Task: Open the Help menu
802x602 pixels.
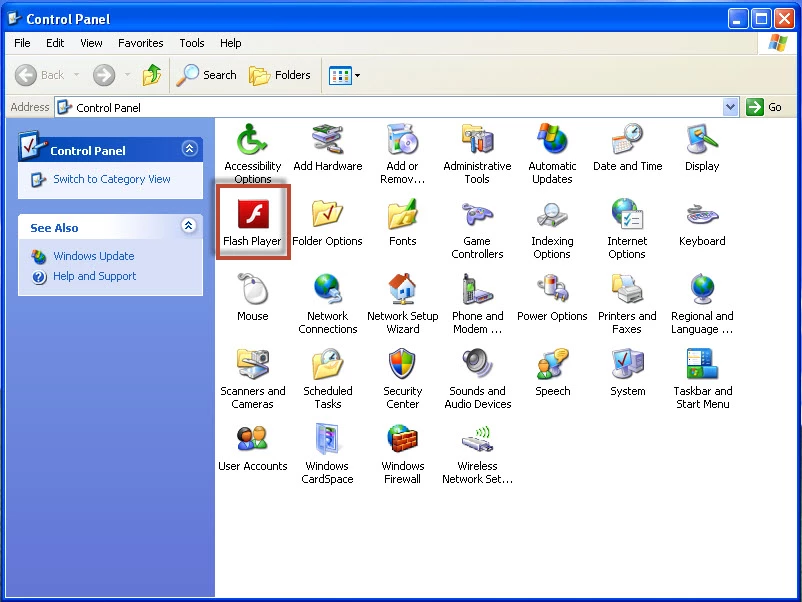Action: pyautogui.click(x=231, y=43)
